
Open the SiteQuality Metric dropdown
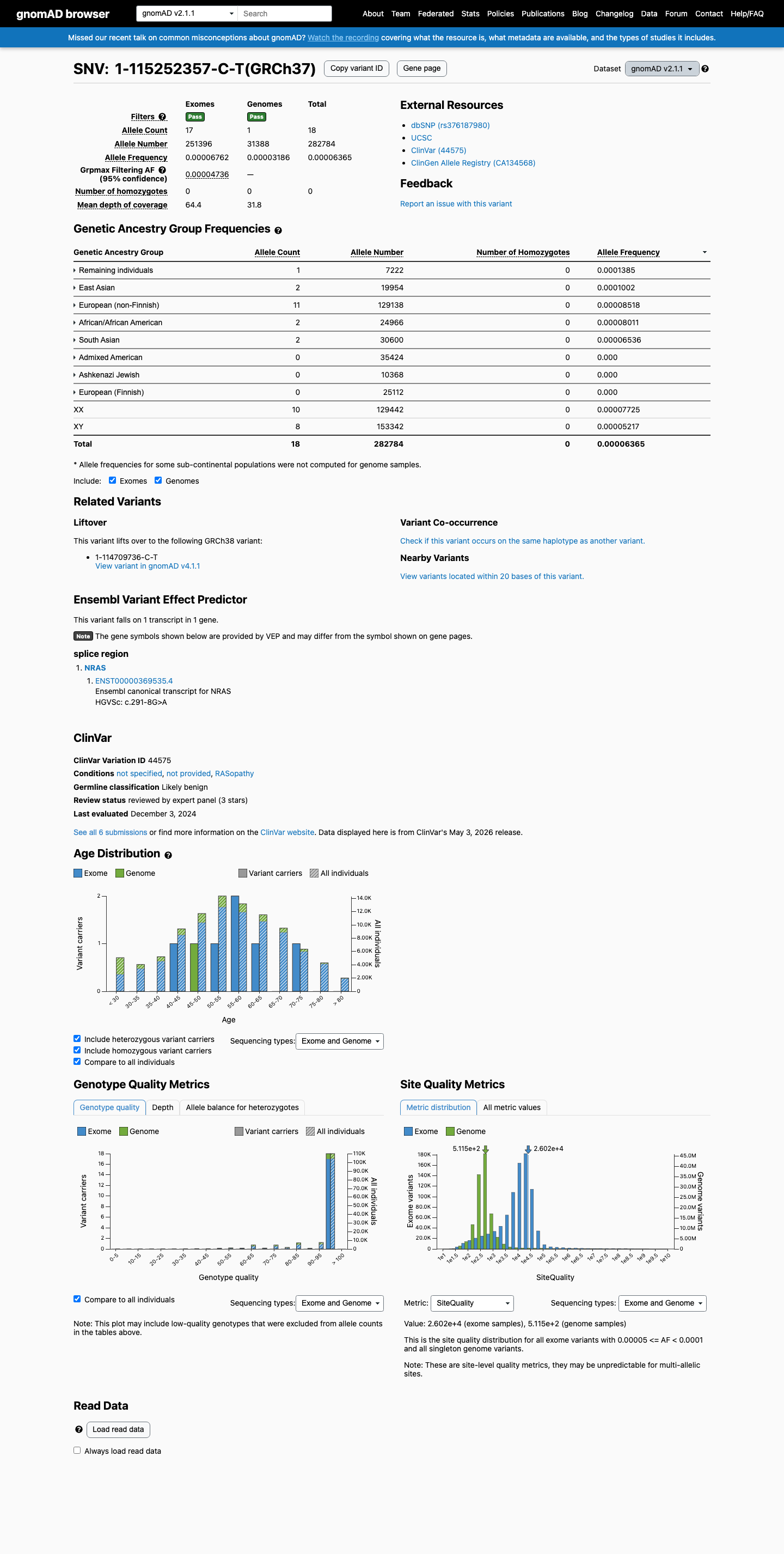click(472, 1303)
